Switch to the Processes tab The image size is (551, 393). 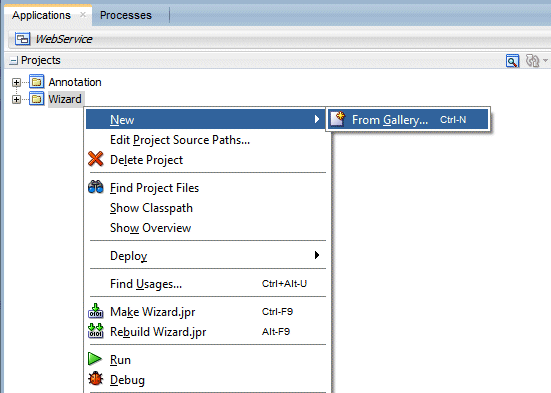126,15
